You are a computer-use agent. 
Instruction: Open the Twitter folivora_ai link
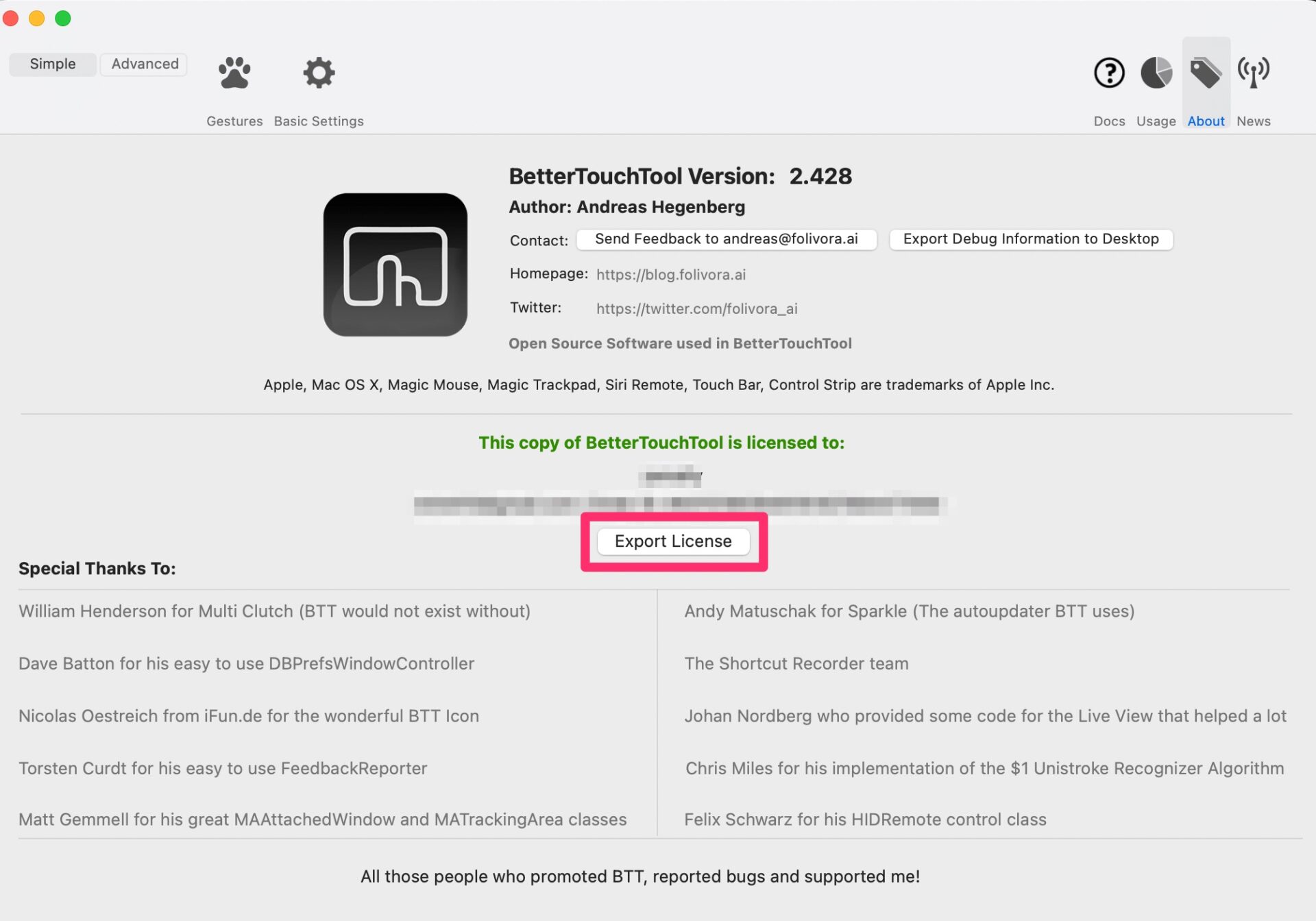coord(697,308)
